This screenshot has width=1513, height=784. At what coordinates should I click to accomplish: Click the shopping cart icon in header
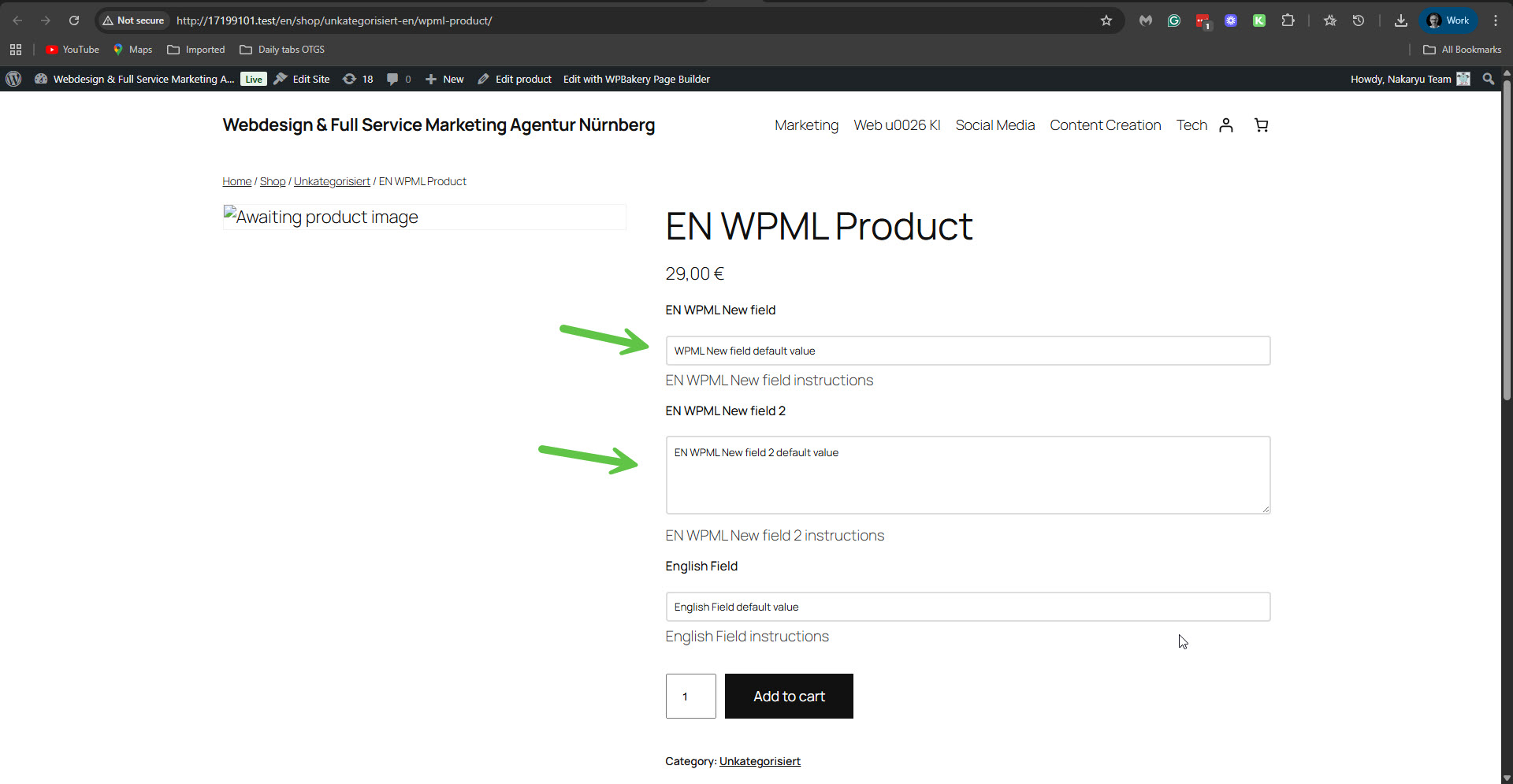click(x=1261, y=125)
